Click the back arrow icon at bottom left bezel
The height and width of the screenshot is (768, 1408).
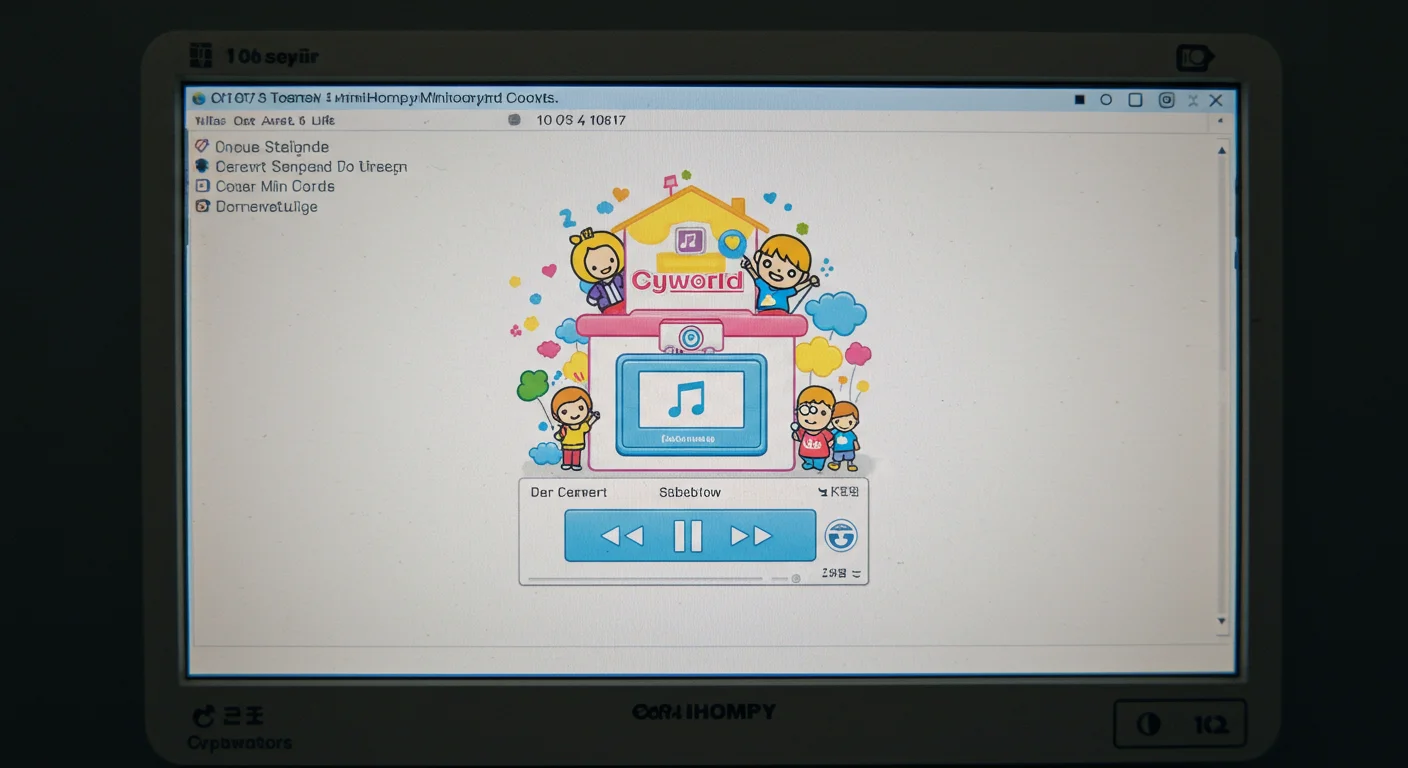point(204,716)
